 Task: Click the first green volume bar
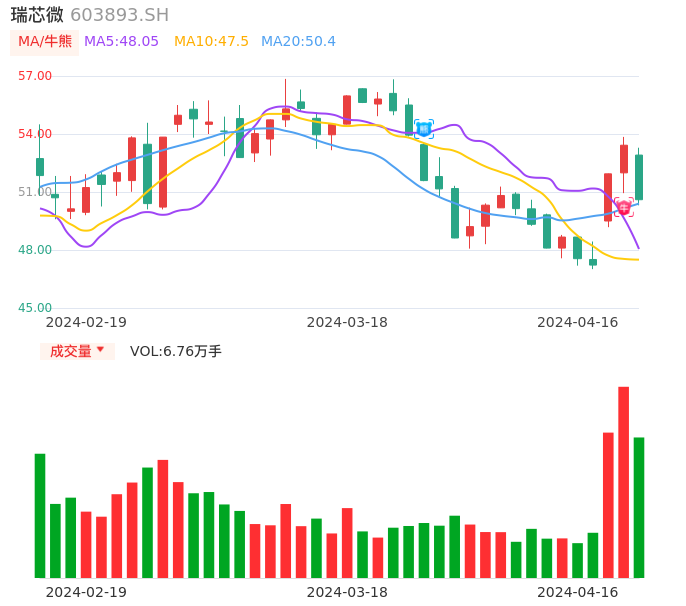coord(40,516)
